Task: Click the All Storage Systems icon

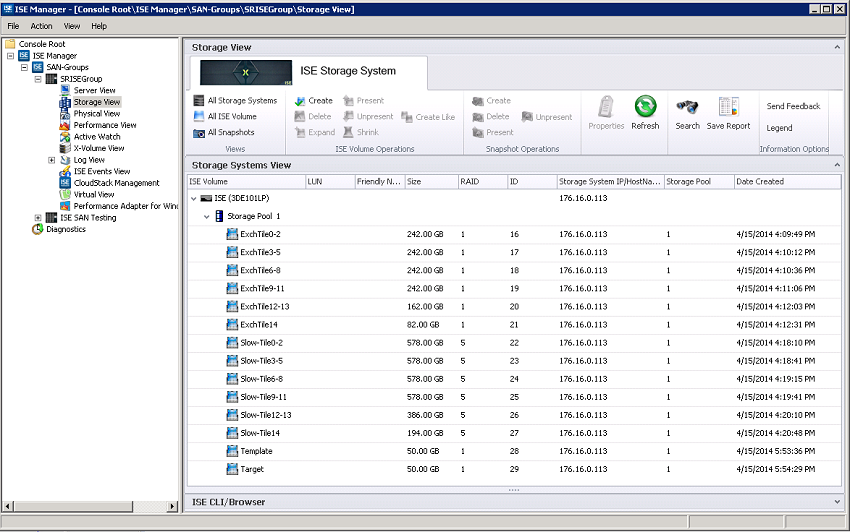Action: tap(198, 100)
